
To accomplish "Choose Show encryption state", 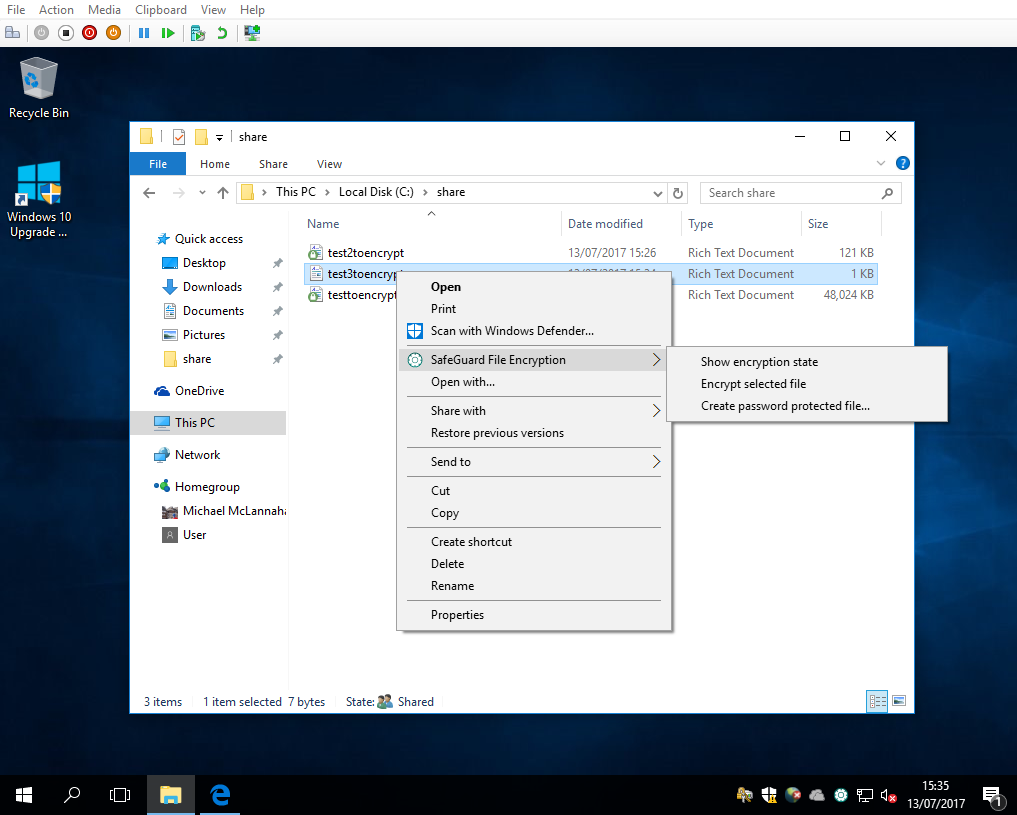I will point(759,362).
